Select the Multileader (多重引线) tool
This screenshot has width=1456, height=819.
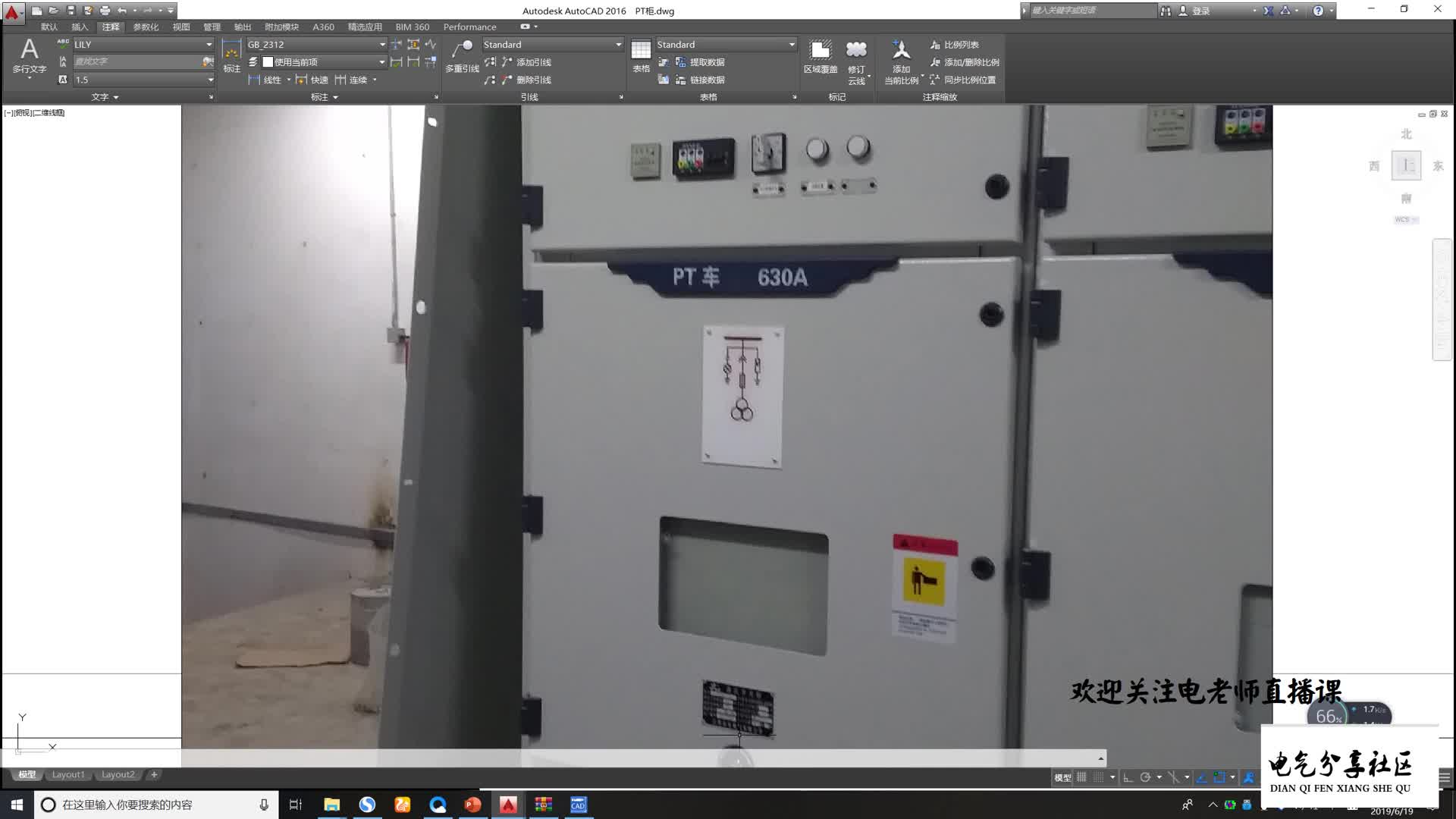[x=462, y=56]
